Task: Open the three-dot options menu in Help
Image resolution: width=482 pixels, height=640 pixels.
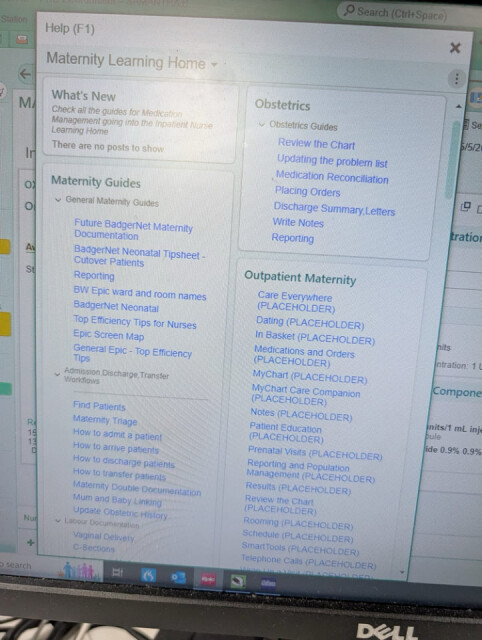Action: click(457, 78)
